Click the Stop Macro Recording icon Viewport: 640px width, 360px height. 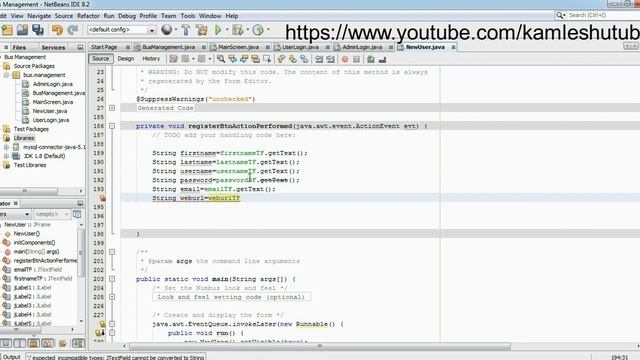(x=356, y=59)
